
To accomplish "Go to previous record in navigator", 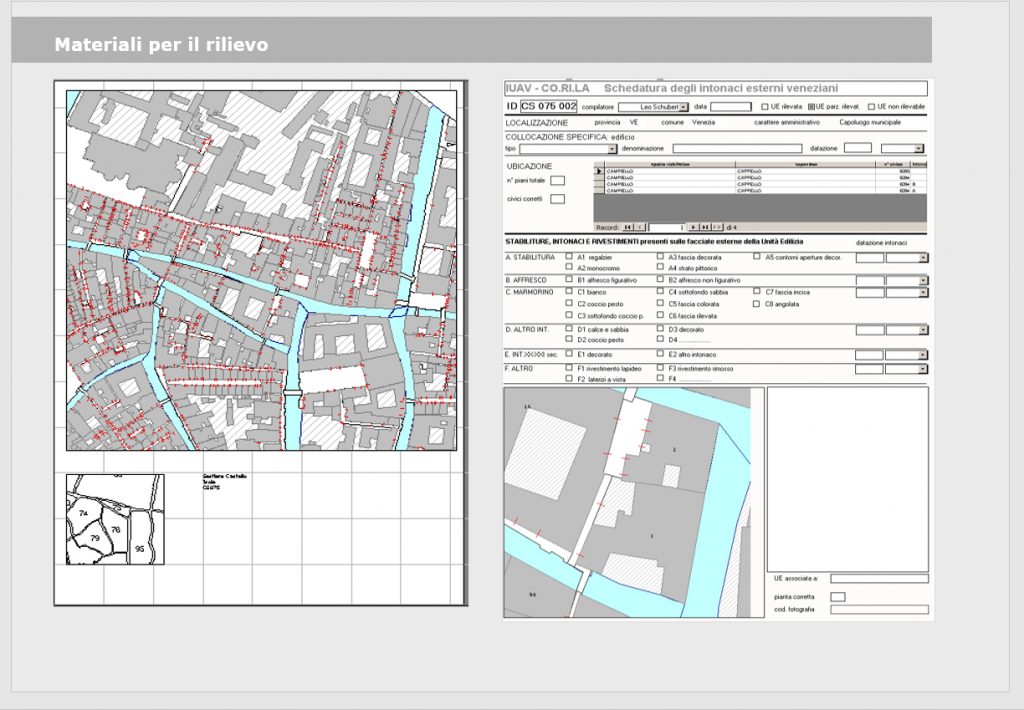I will pos(641,227).
